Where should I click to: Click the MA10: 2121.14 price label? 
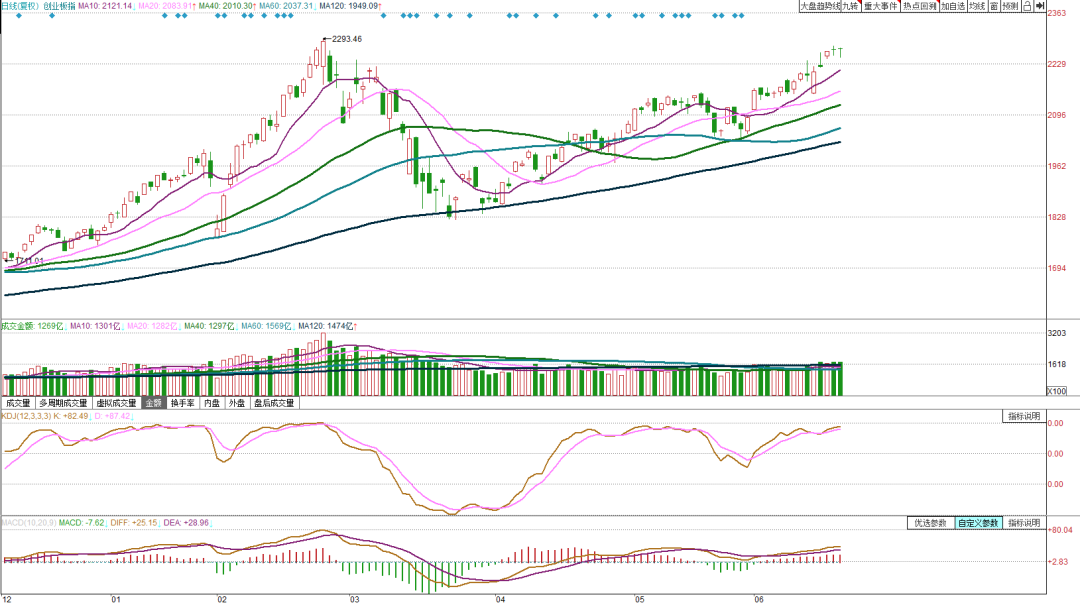[105, 6]
